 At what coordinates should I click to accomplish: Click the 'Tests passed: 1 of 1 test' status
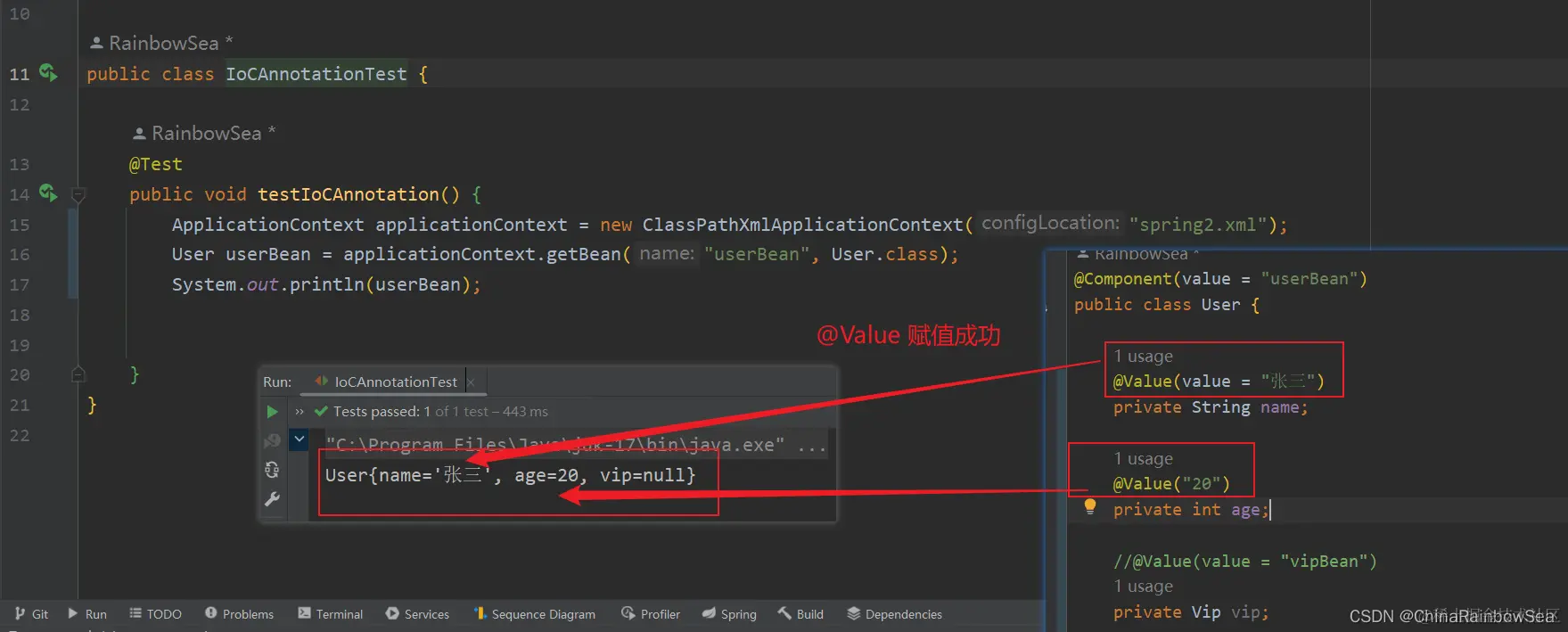click(x=431, y=412)
